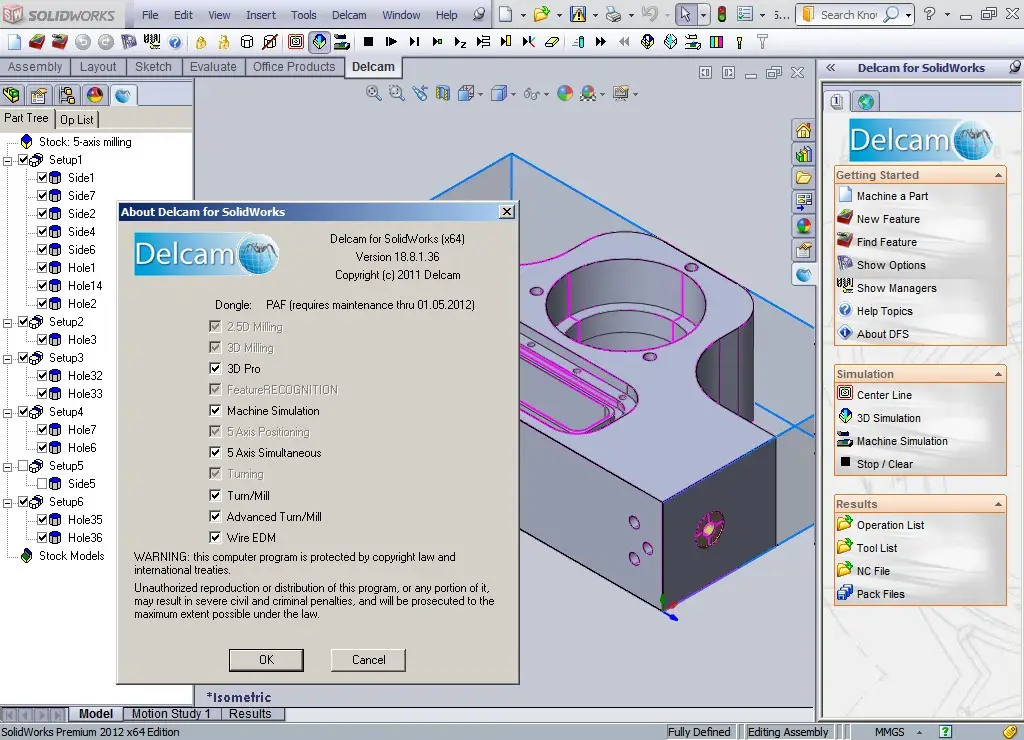Click the Stock 5-axis milling icon
Screen dimensions: 1024x740
26,142
